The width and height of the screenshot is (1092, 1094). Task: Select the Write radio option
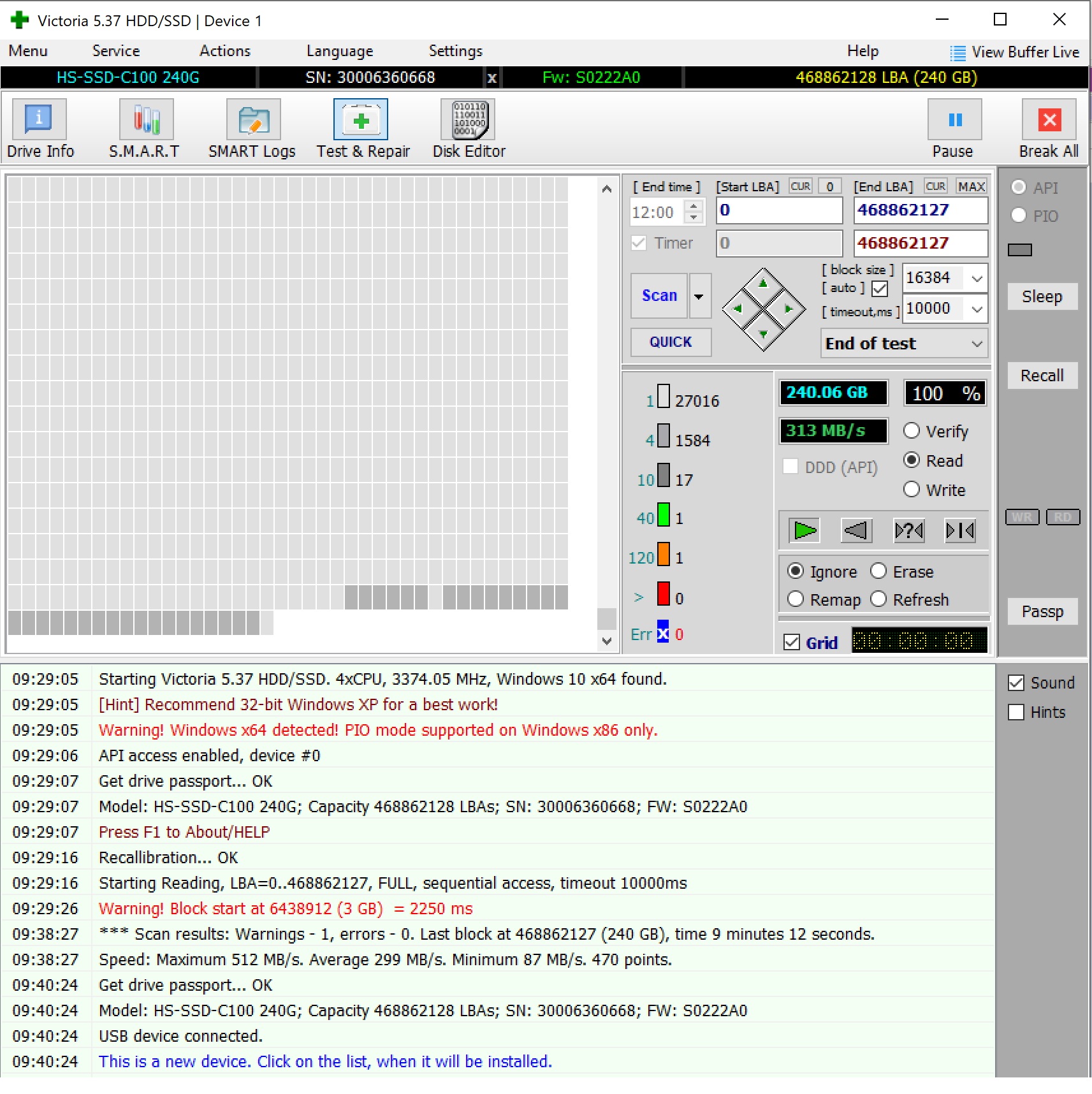(935, 490)
